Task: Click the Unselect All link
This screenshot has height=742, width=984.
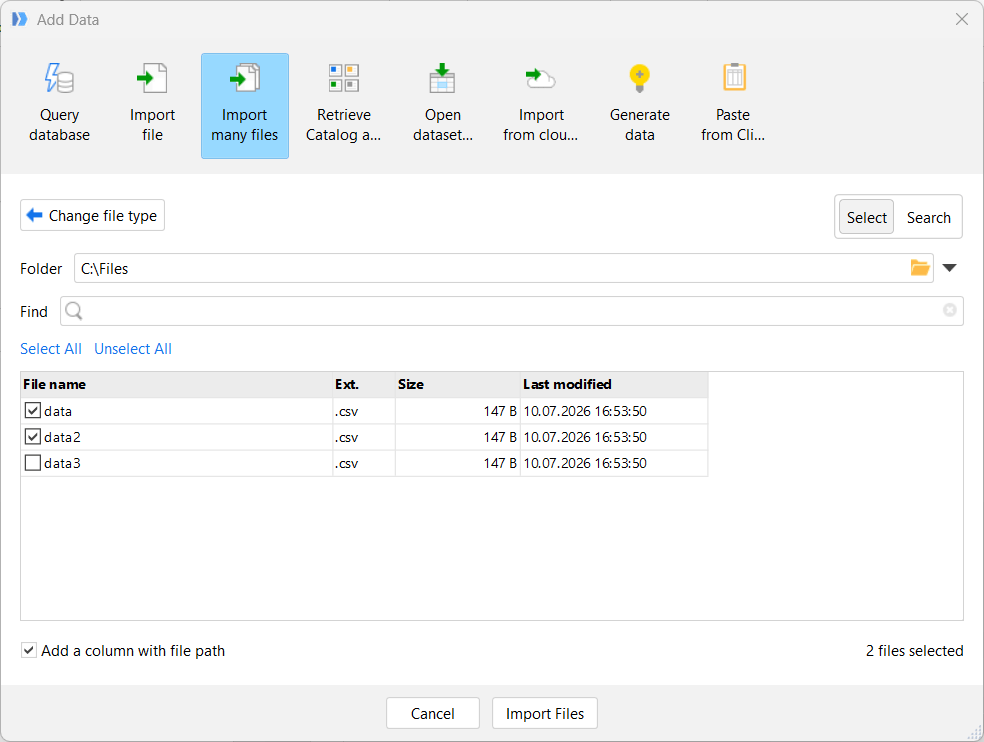Action: [x=133, y=349]
